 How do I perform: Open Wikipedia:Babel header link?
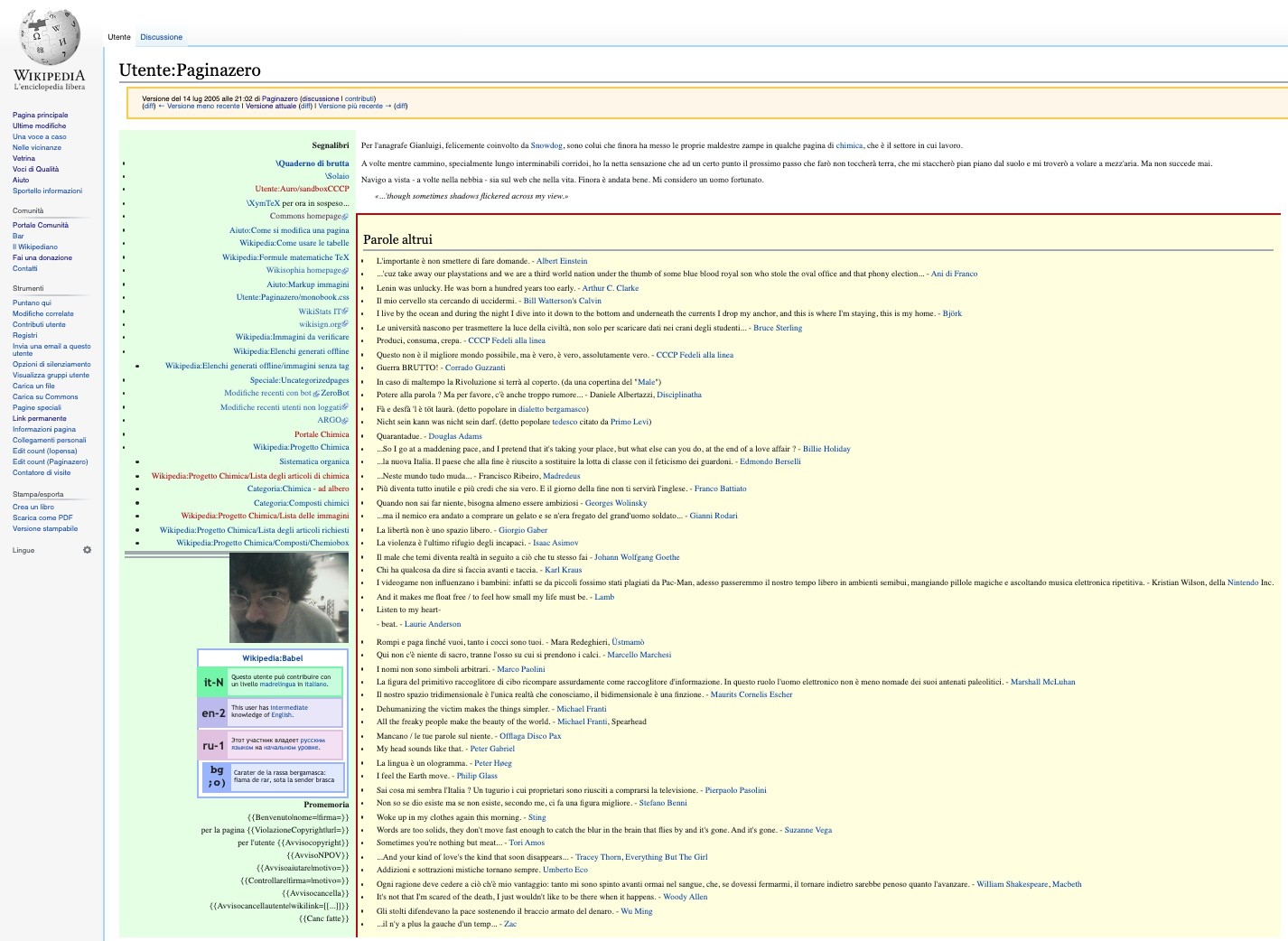272,658
